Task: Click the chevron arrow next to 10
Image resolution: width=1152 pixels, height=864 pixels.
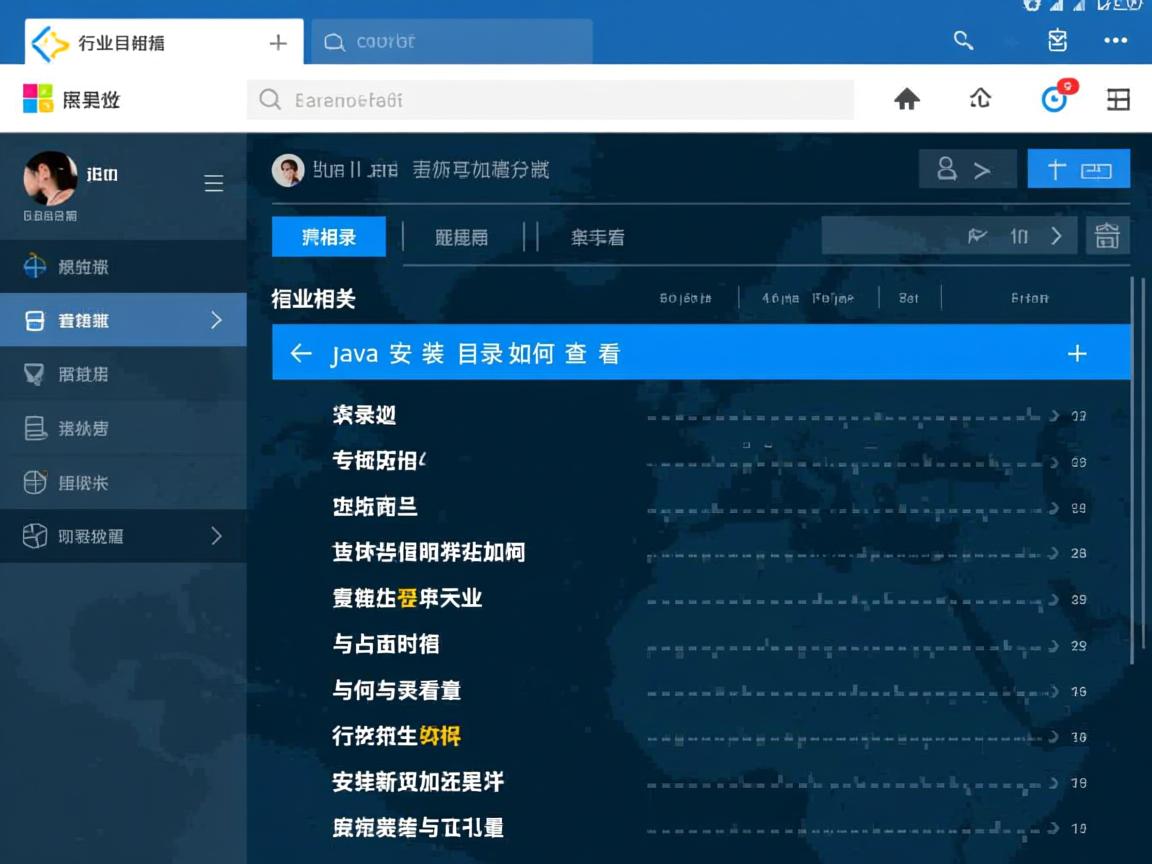Action: coord(1056,236)
